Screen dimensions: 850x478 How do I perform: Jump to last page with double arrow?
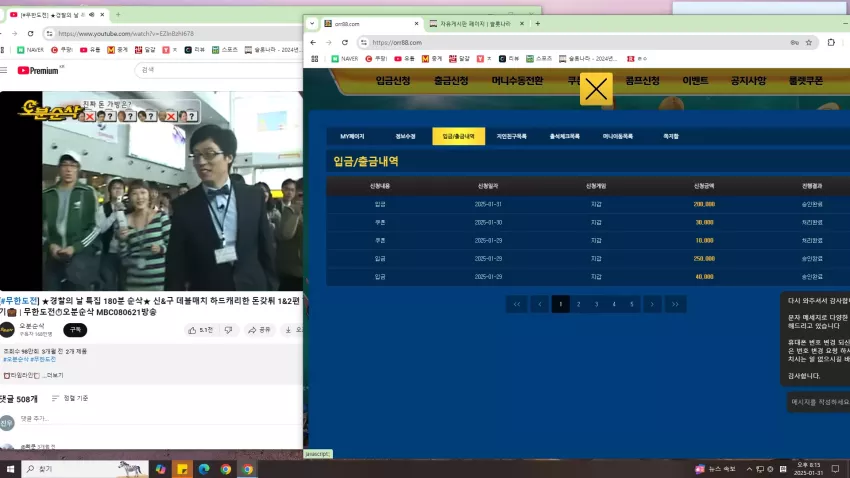(x=675, y=304)
